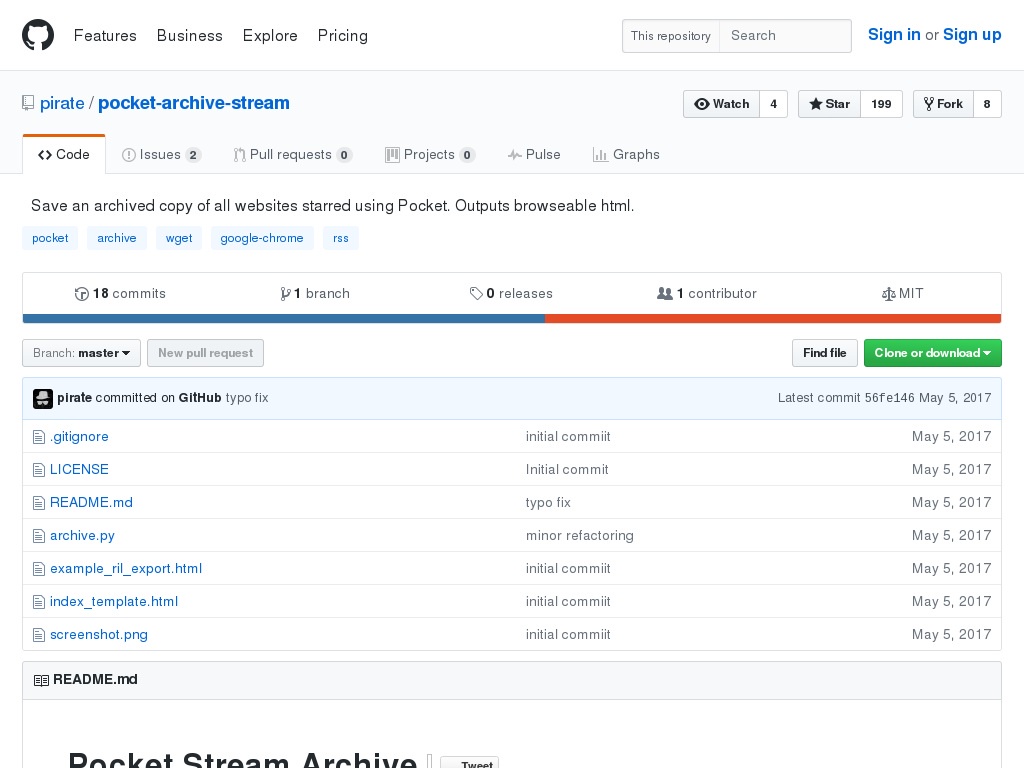Click the Sign in link
Image resolution: width=1024 pixels, height=768 pixels.
(x=894, y=35)
